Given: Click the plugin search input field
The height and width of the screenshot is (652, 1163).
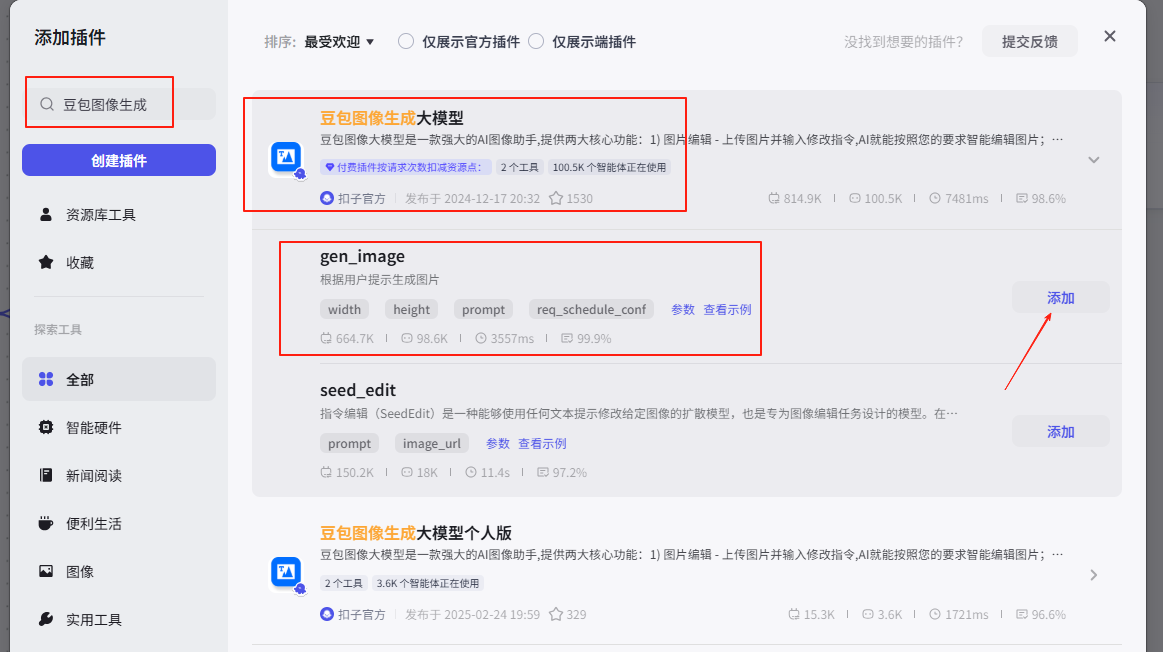Looking at the screenshot, I should (x=120, y=105).
